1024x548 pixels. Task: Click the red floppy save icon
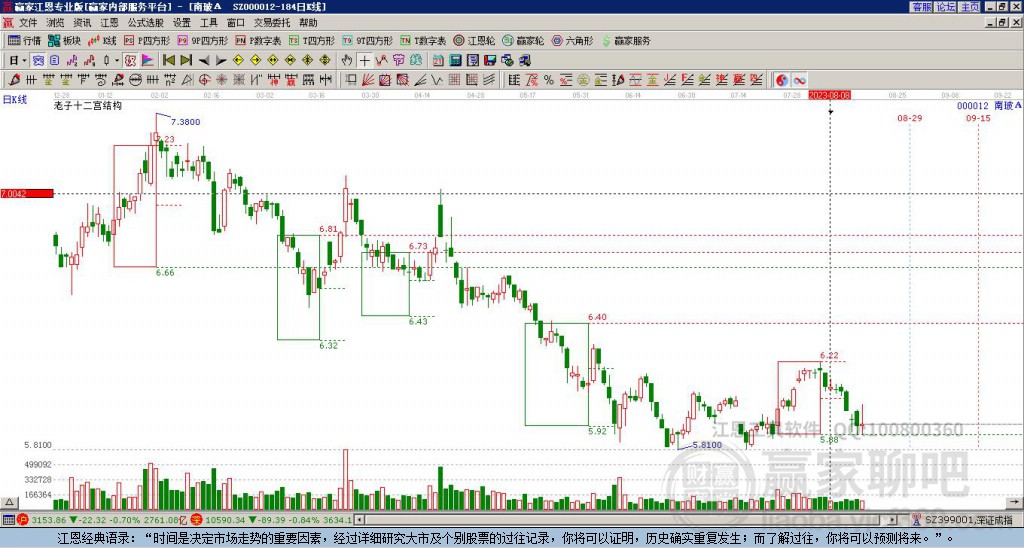(490, 61)
